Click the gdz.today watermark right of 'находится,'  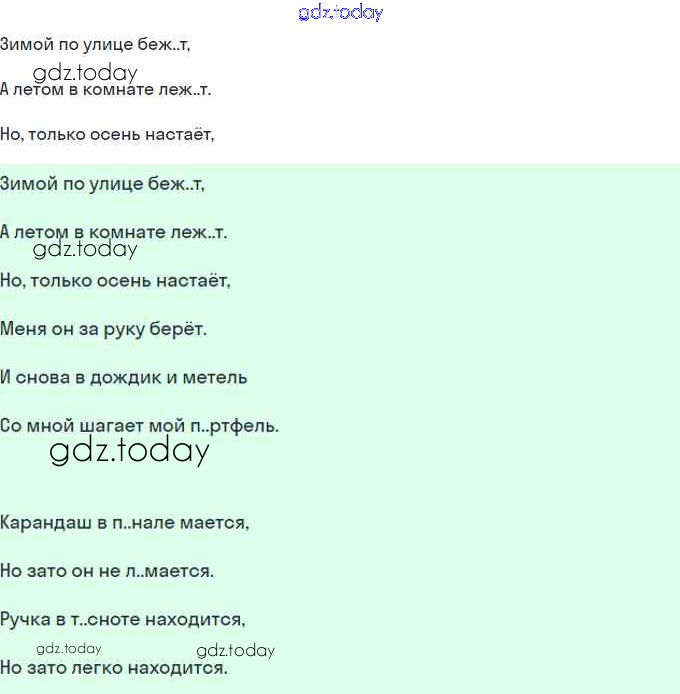click(x=235, y=651)
